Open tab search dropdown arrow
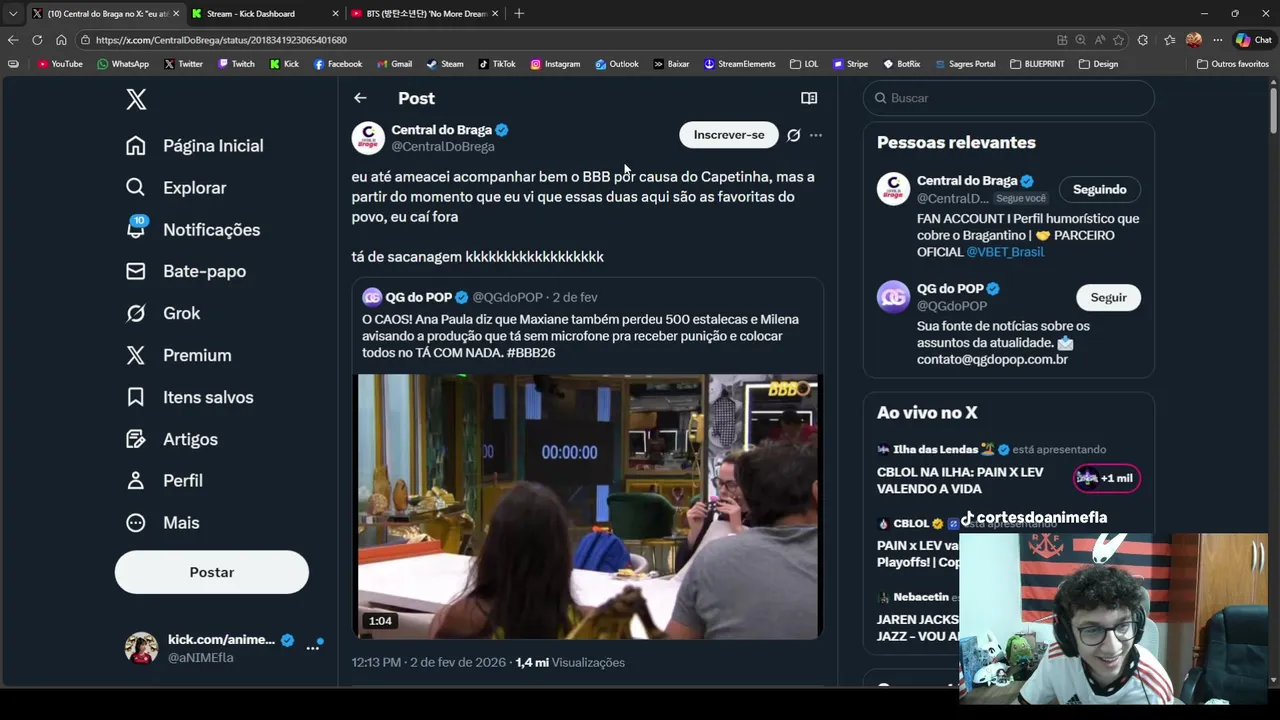The width and height of the screenshot is (1280, 720). tap(12, 14)
